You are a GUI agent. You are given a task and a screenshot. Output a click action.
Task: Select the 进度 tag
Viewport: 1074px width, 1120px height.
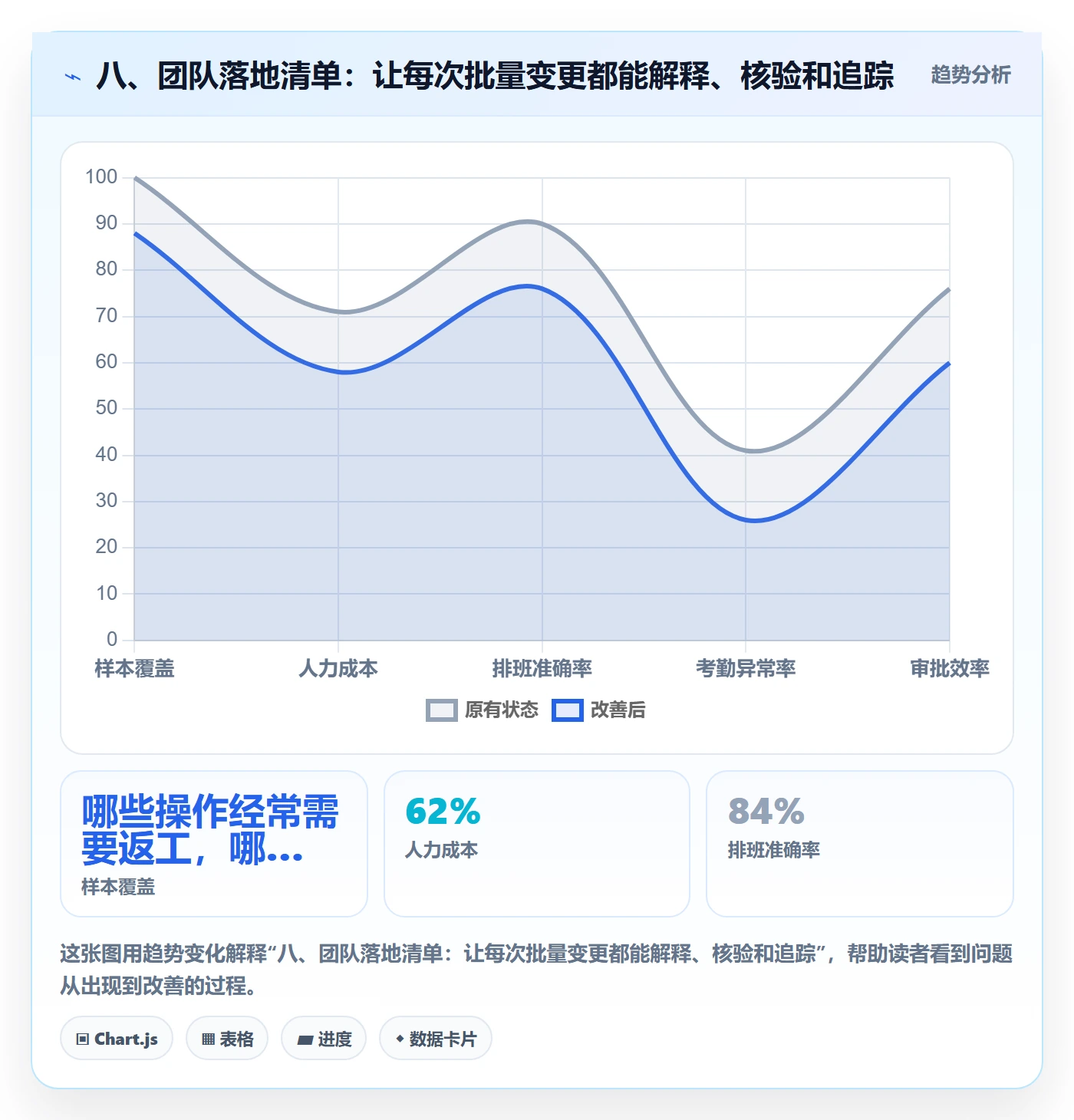324,1039
